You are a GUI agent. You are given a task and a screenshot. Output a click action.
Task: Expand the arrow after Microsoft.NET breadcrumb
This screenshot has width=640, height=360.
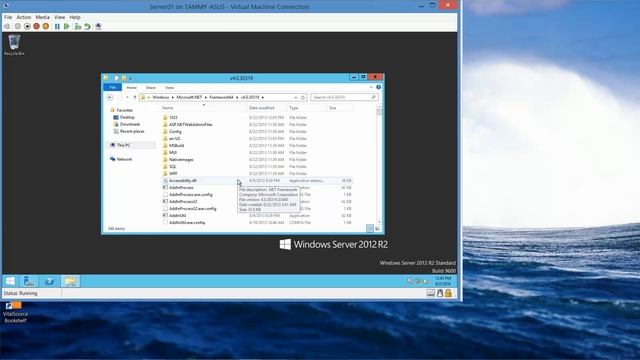tap(206, 98)
